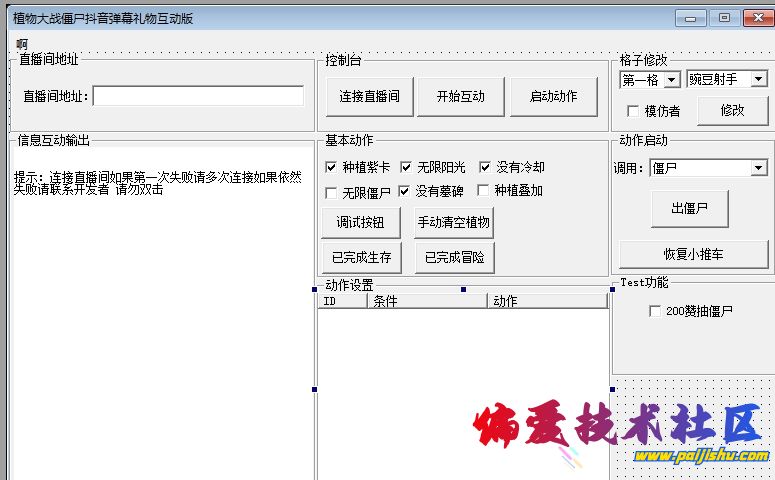The width and height of the screenshot is (775, 480).
Task: Enable the 无限僵尸 checkbox
Action: point(332,191)
